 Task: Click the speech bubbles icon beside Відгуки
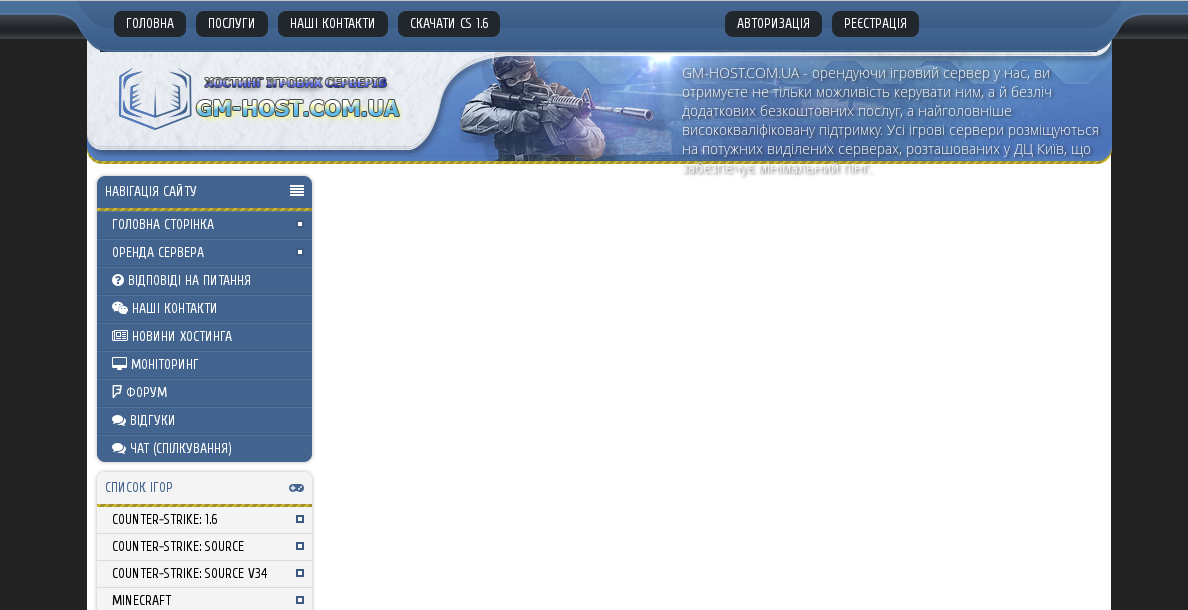click(x=119, y=421)
